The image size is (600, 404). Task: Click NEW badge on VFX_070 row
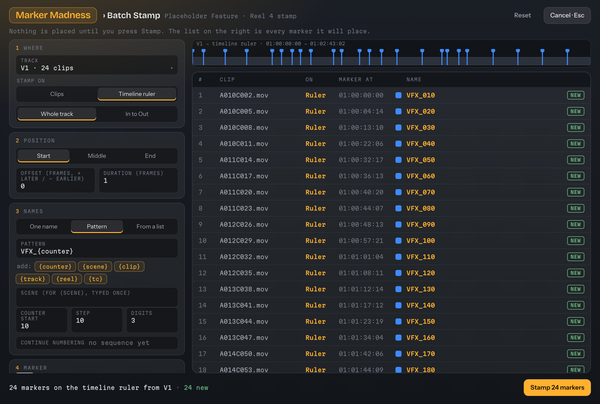576,192
